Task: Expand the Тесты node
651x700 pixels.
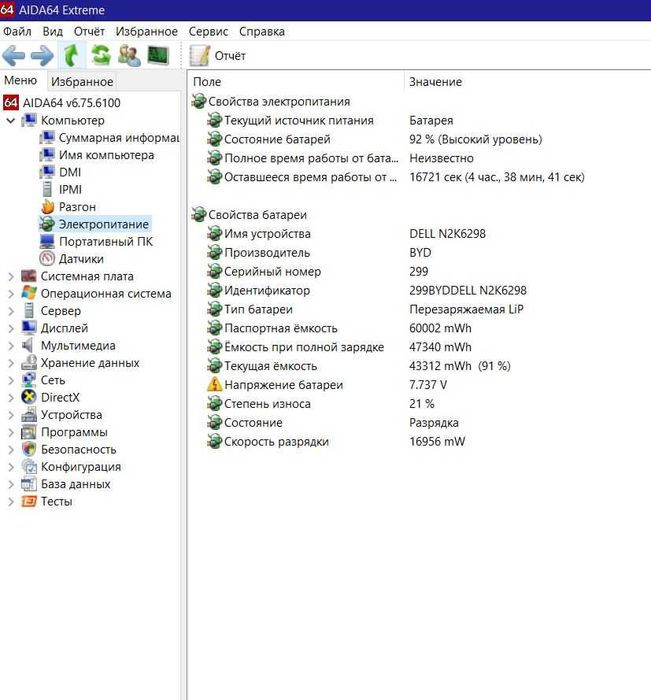Action: click(x=11, y=502)
